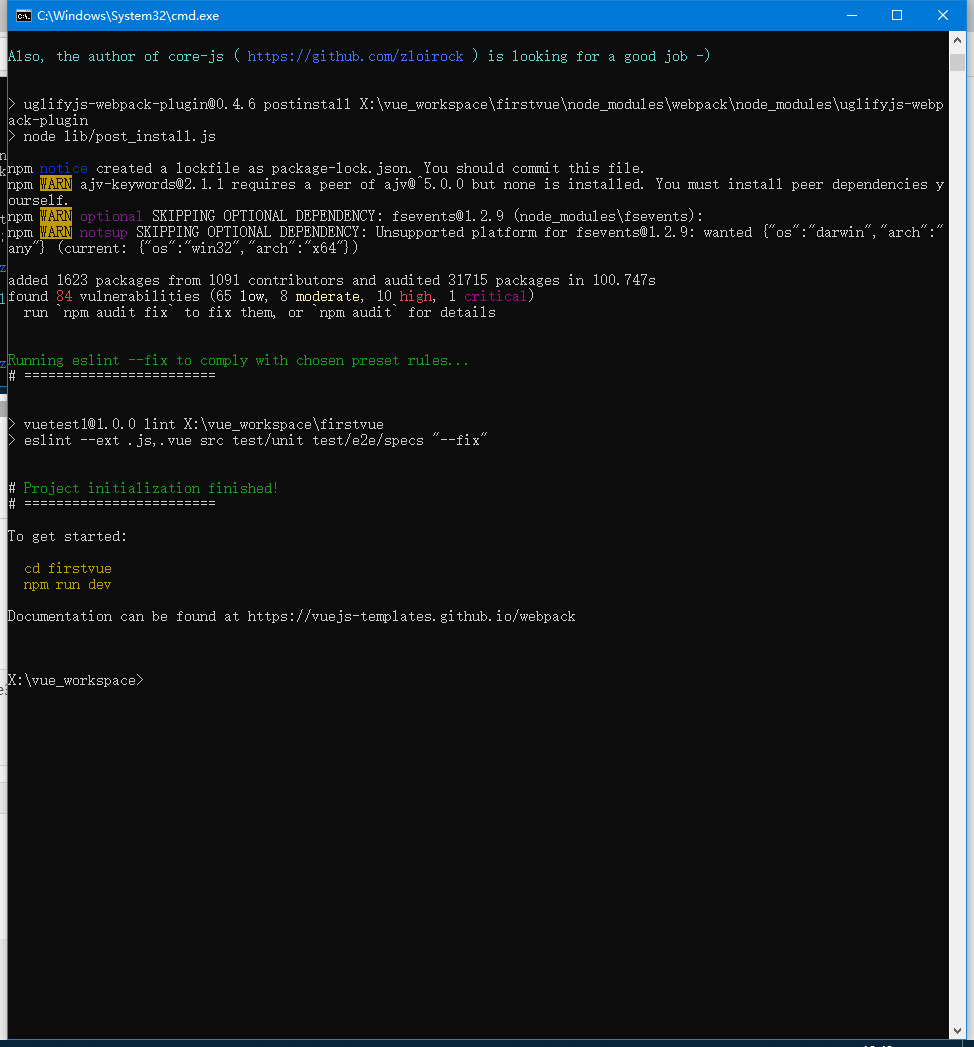Click the word 'high' in audit summary
The width and height of the screenshot is (974, 1047).
[415, 296]
